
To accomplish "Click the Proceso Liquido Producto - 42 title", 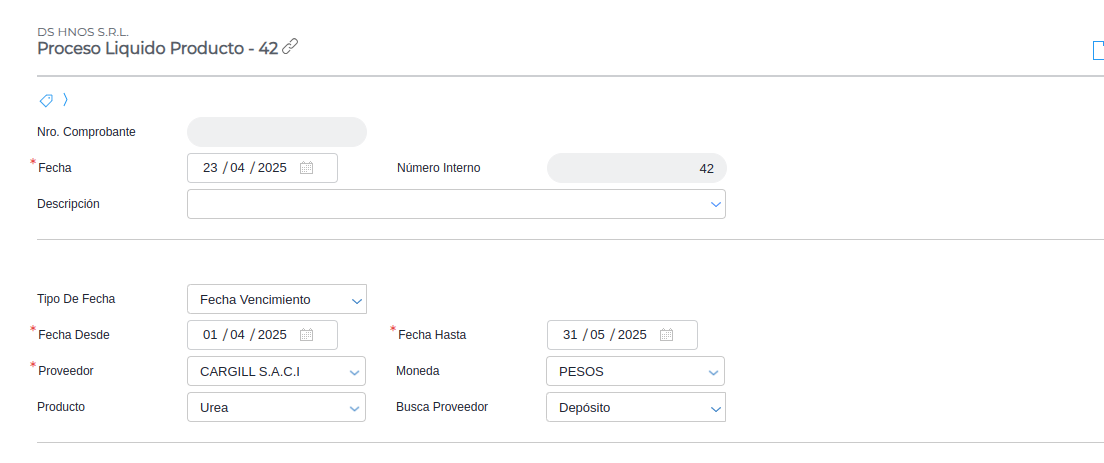I will (x=157, y=48).
